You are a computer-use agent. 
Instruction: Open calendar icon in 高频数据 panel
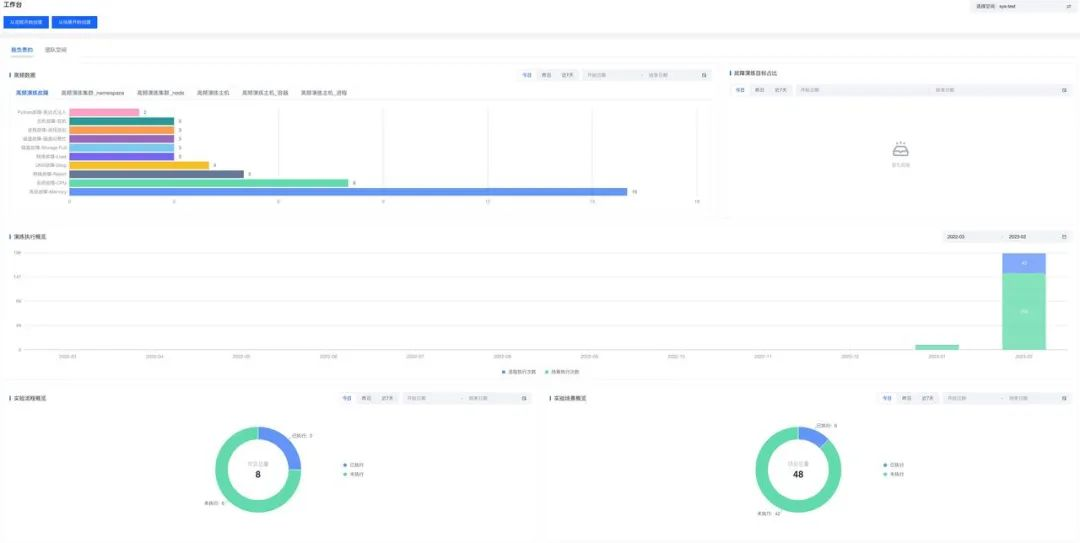click(x=704, y=75)
